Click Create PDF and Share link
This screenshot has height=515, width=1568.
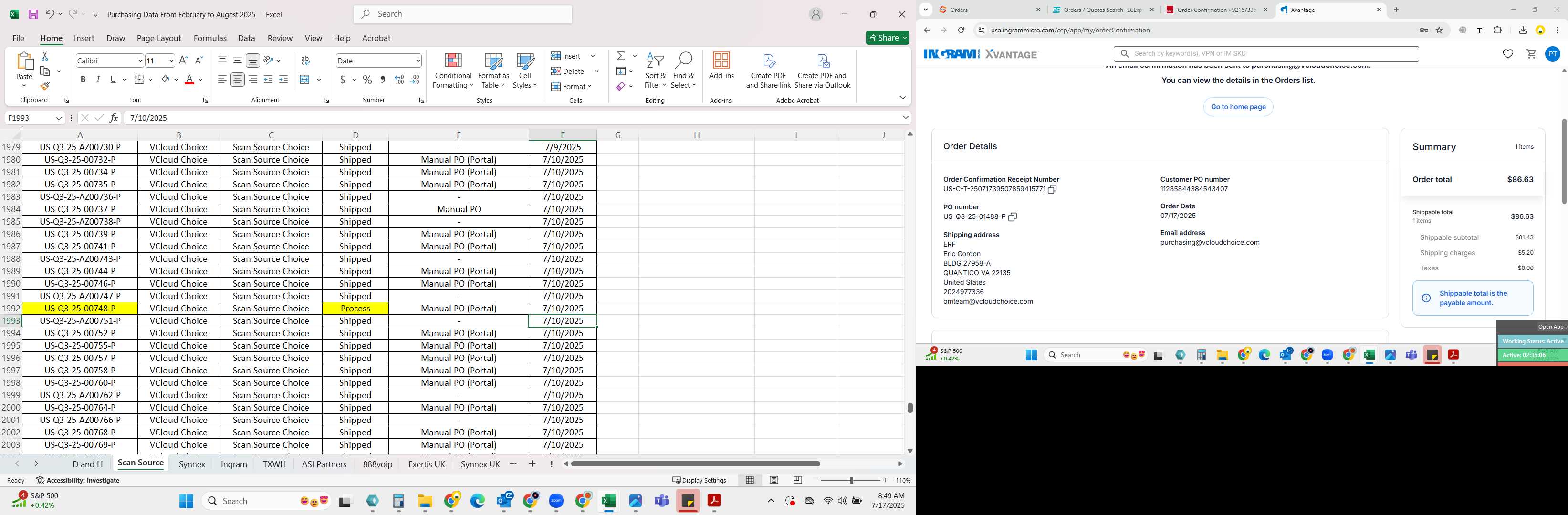coord(768,71)
